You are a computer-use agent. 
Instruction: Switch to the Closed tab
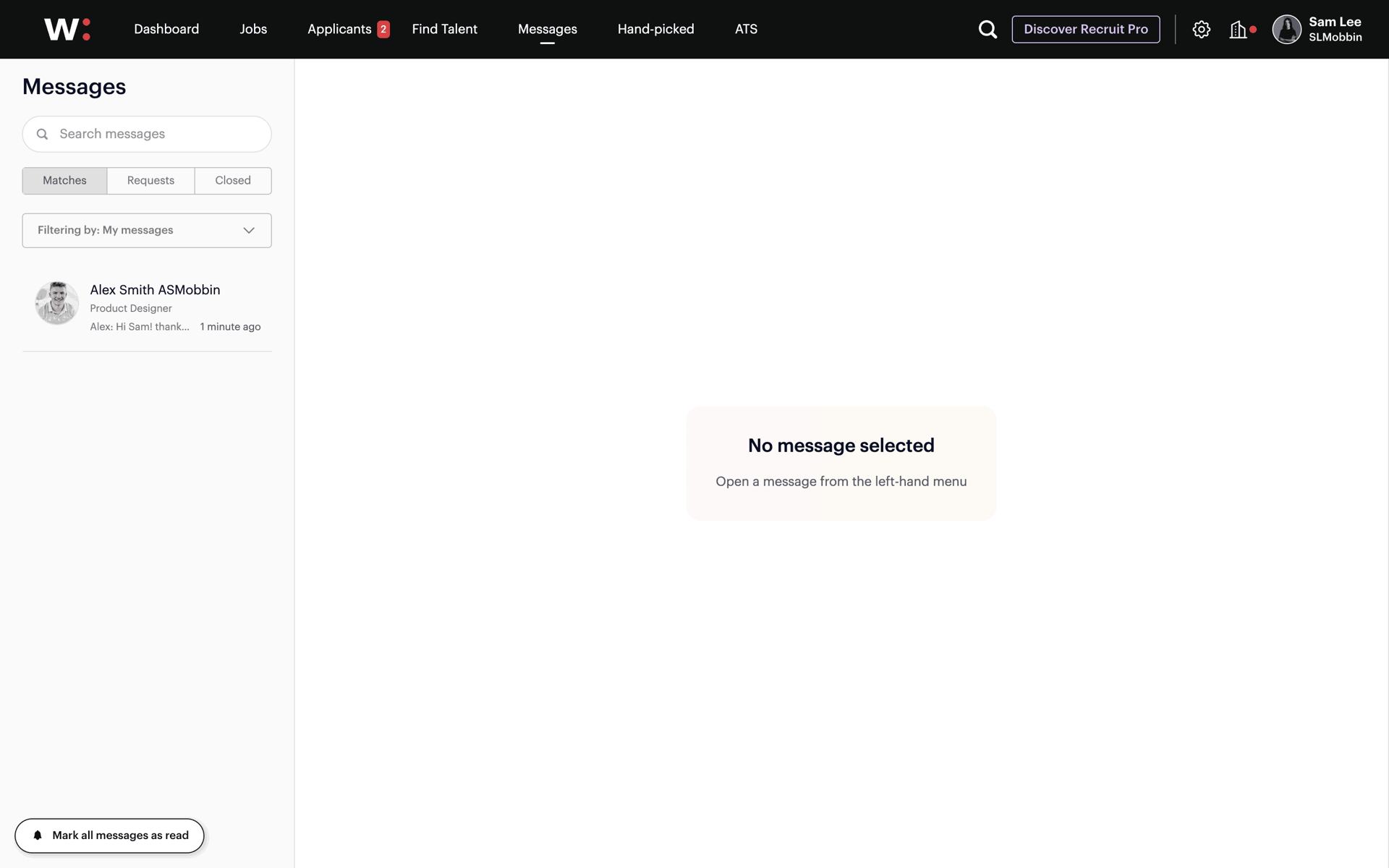pos(233,180)
